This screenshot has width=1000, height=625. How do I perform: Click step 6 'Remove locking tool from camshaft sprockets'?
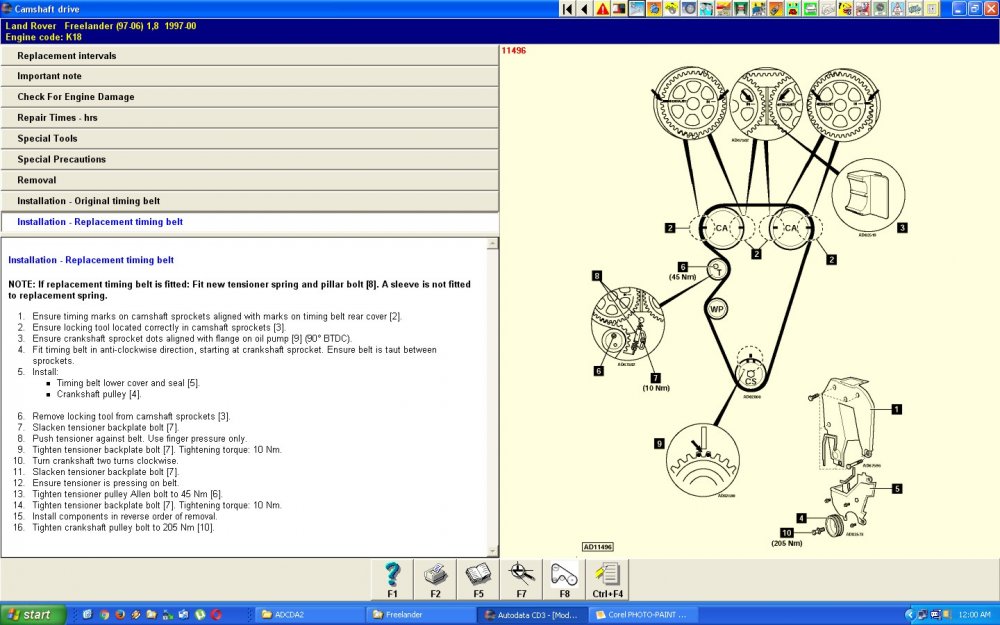(131, 416)
